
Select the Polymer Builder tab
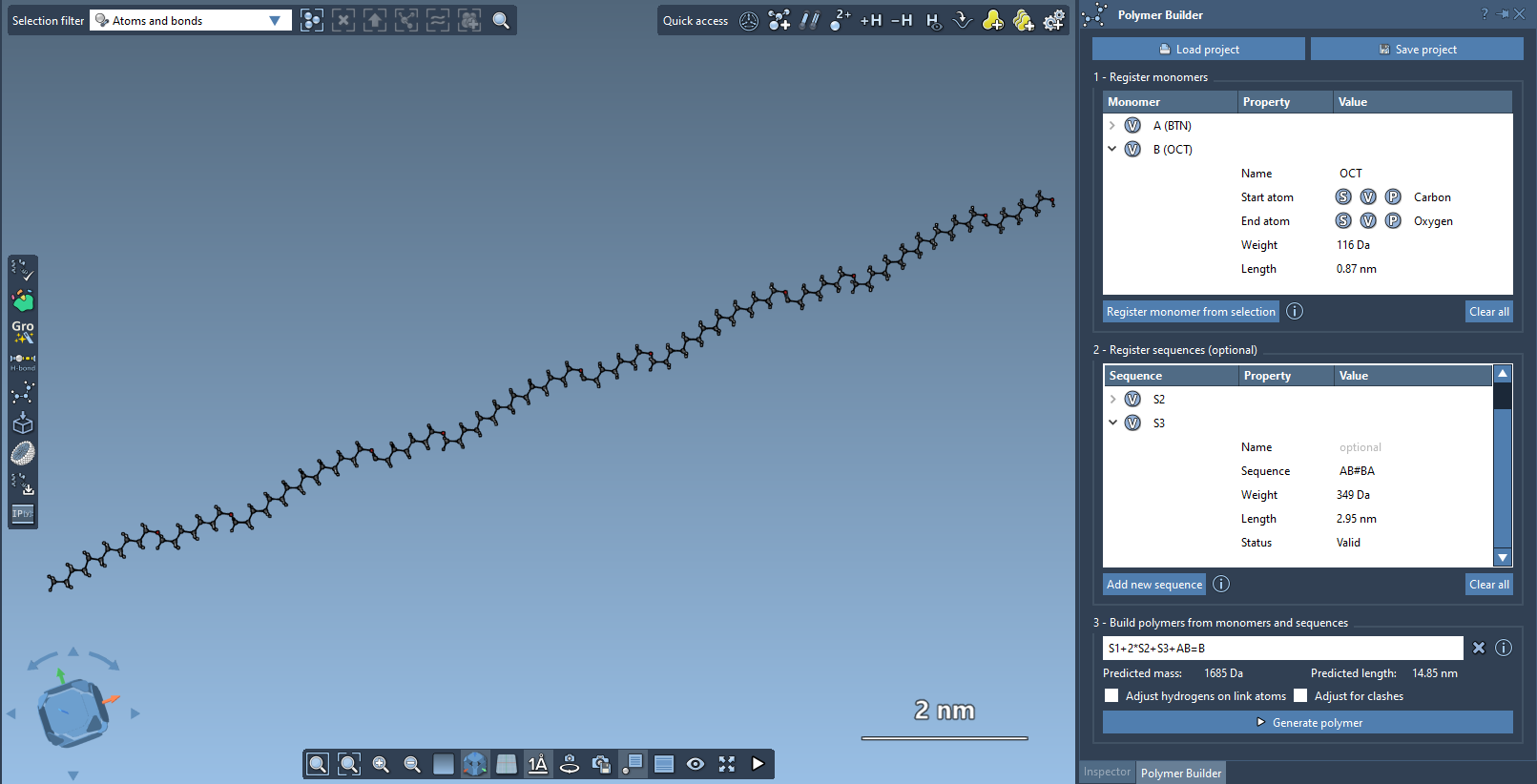click(1180, 773)
